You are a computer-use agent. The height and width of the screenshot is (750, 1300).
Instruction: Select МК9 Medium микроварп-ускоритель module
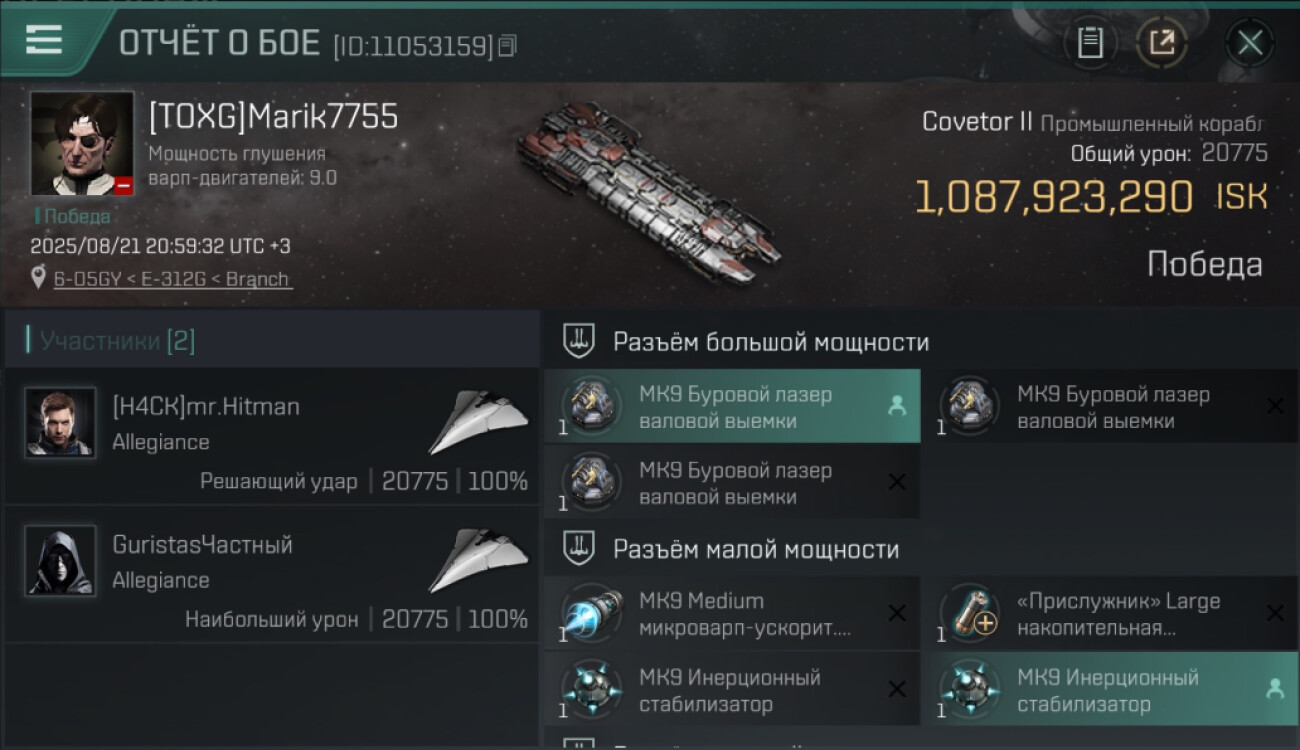732,613
